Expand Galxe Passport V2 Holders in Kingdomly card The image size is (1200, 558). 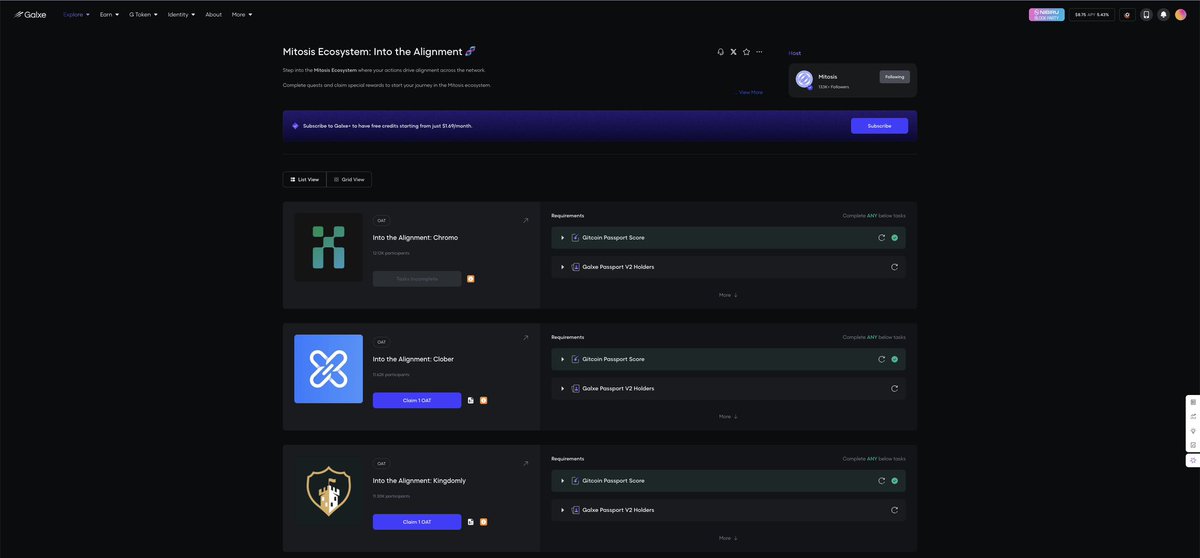click(563, 510)
